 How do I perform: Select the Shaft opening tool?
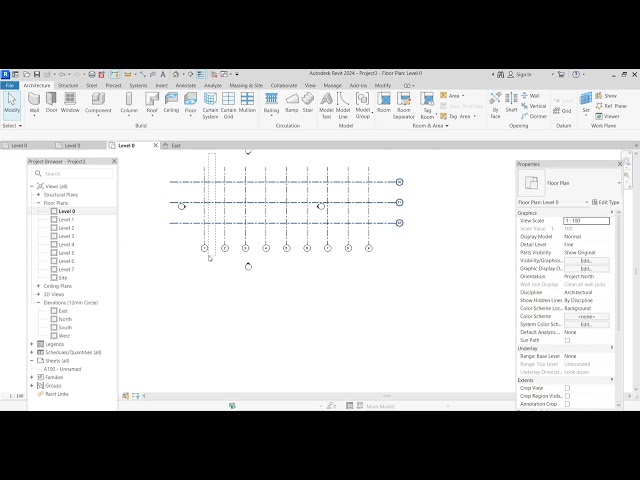[x=511, y=103]
